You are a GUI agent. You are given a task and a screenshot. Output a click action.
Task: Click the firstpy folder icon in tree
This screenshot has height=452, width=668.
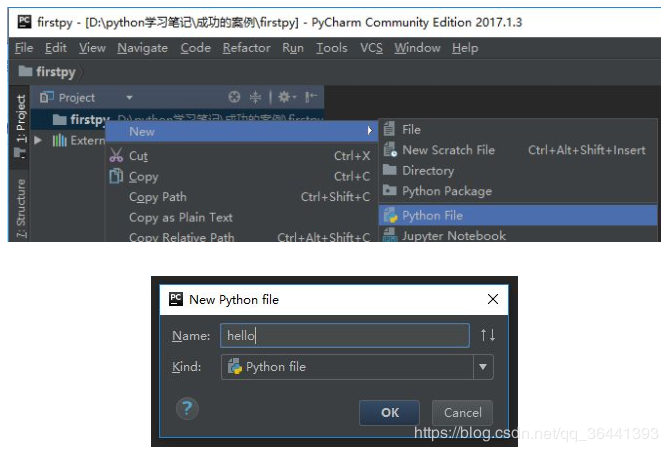click(x=60, y=120)
